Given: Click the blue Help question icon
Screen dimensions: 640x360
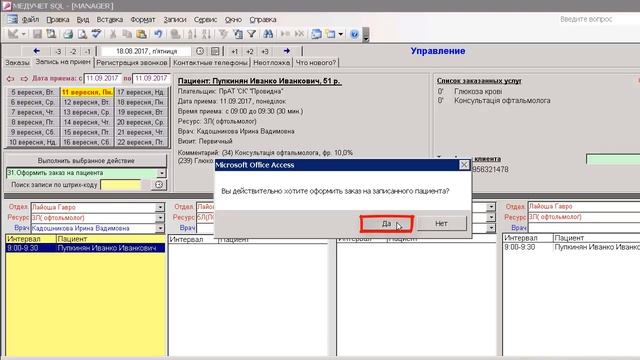Looking at the screenshot, I should (x=354, y=34).
